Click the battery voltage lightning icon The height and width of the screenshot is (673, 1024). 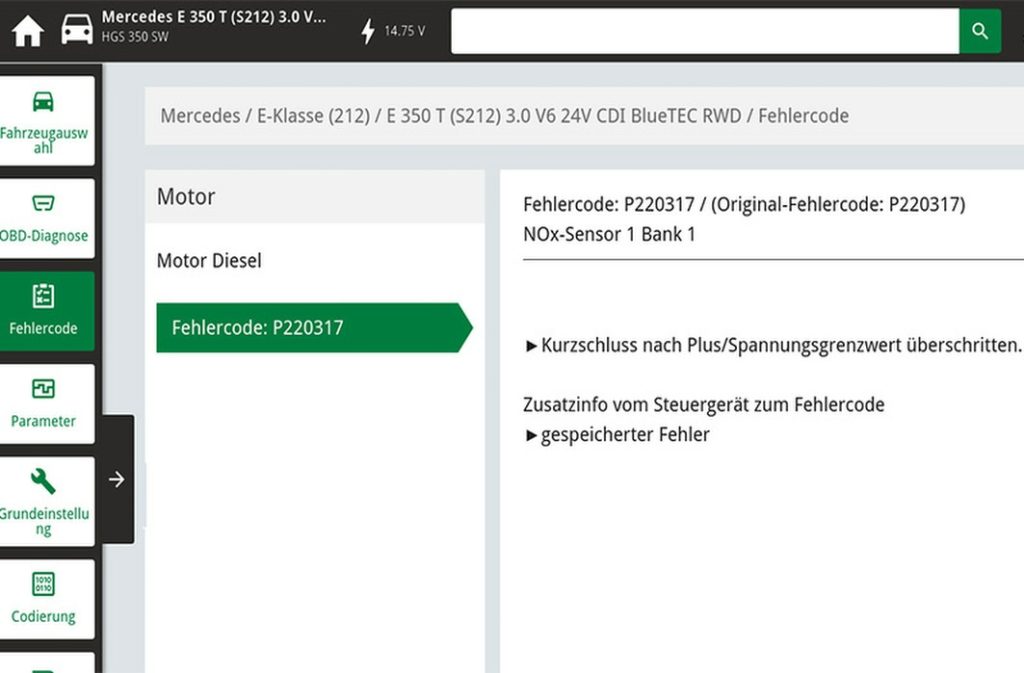(x=368, y=31)
